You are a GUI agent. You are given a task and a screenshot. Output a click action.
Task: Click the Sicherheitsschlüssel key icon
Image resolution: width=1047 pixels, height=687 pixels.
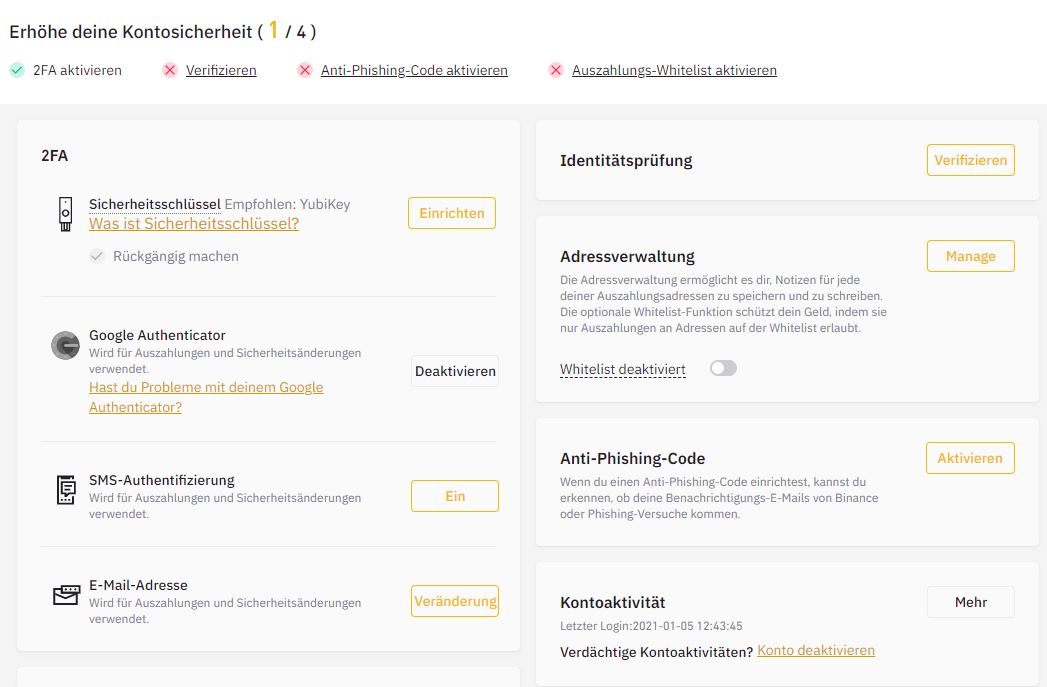[65, 213]
